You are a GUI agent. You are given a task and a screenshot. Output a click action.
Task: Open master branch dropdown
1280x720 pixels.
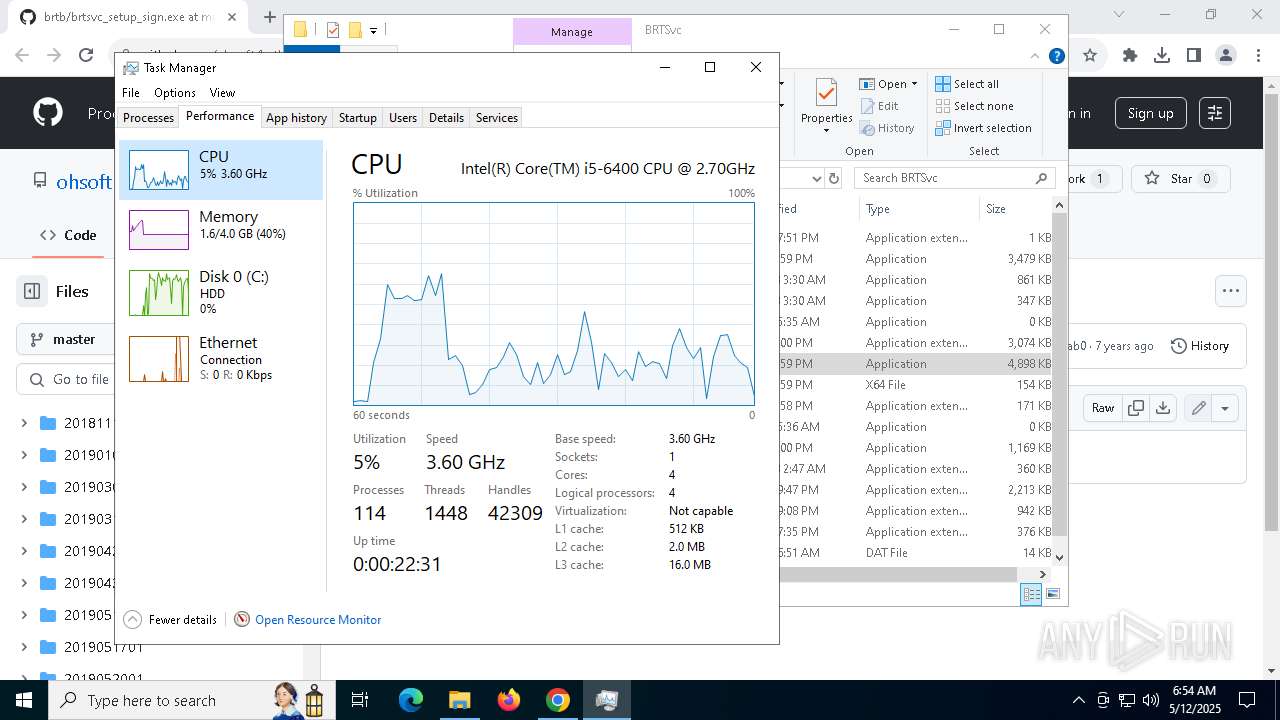click(64, 339)
